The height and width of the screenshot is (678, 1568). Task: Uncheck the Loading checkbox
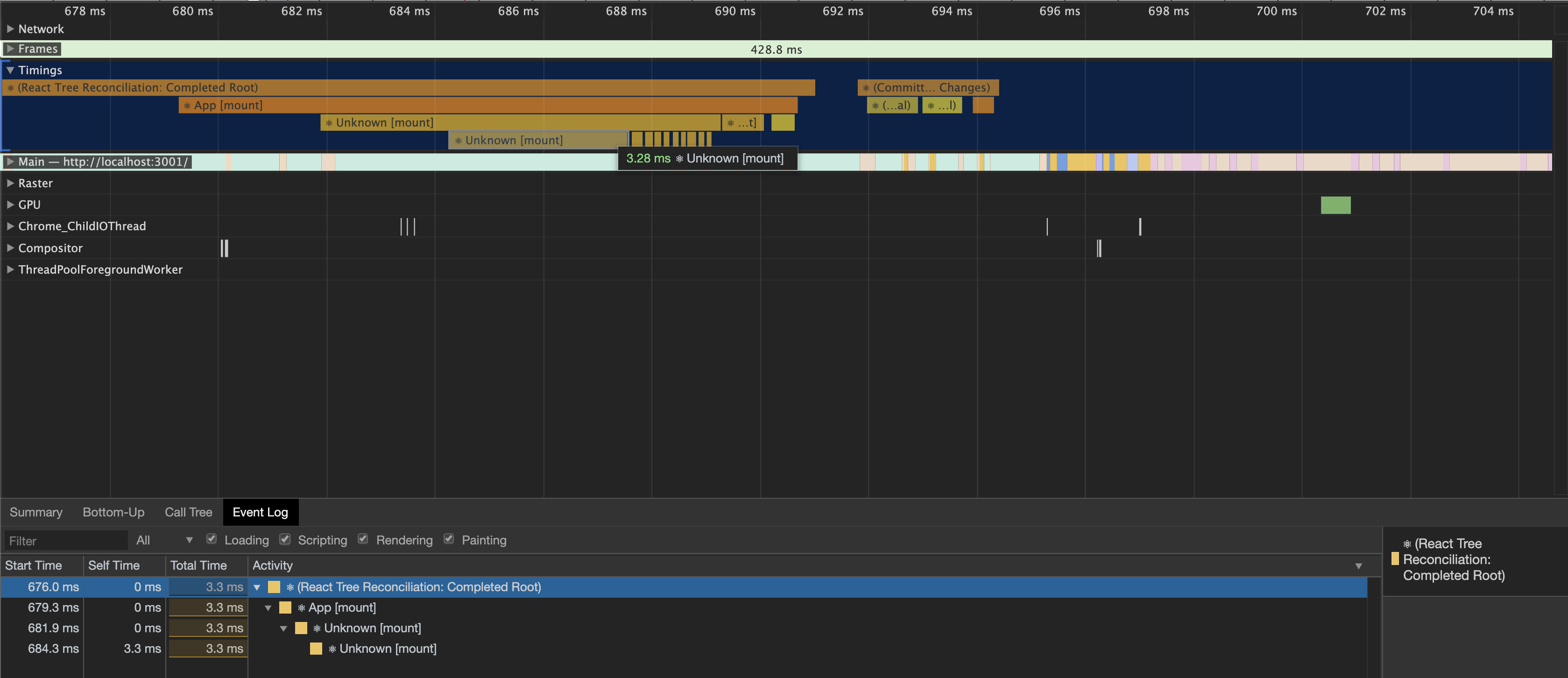pyautogui.click(x=212, y=539)
